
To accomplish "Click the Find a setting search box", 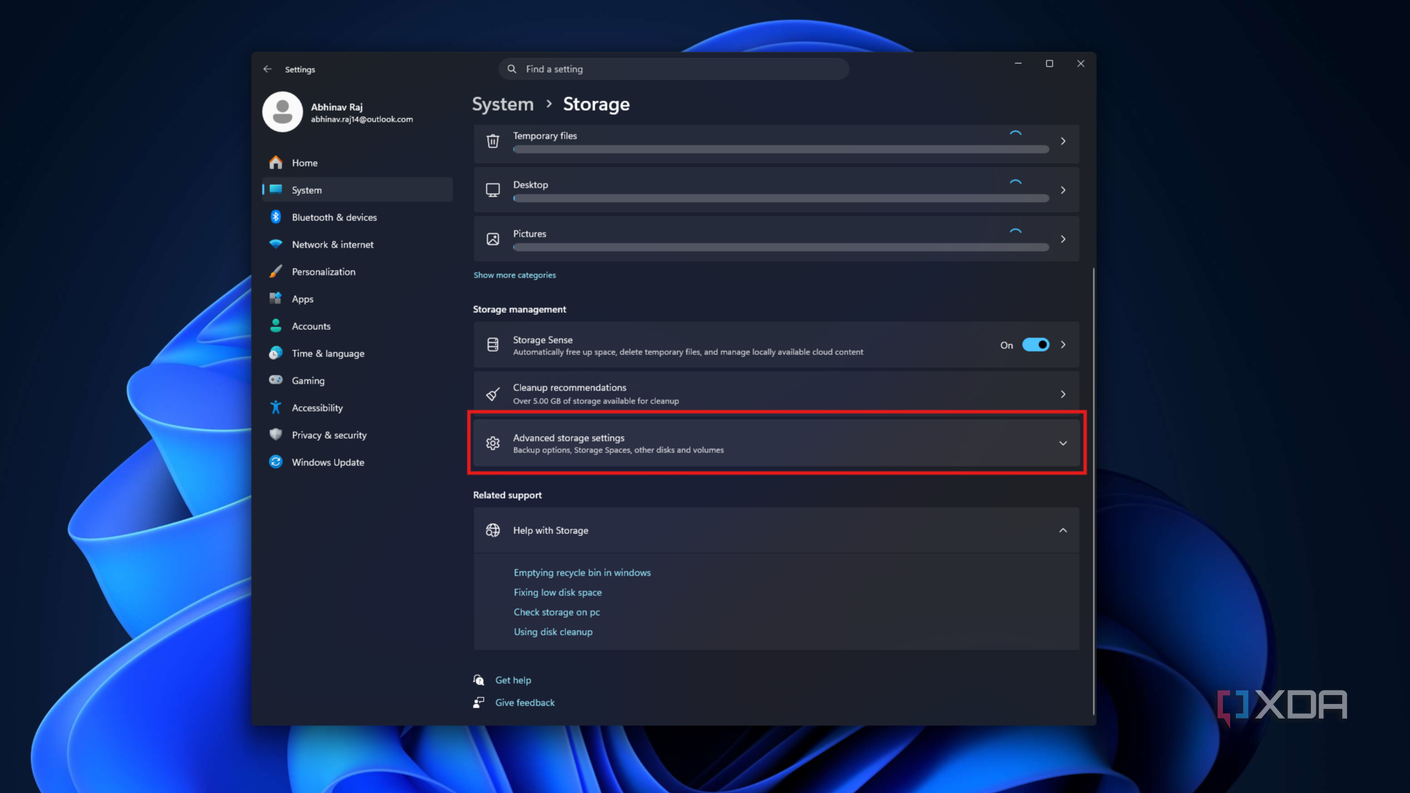I will 674,69.
